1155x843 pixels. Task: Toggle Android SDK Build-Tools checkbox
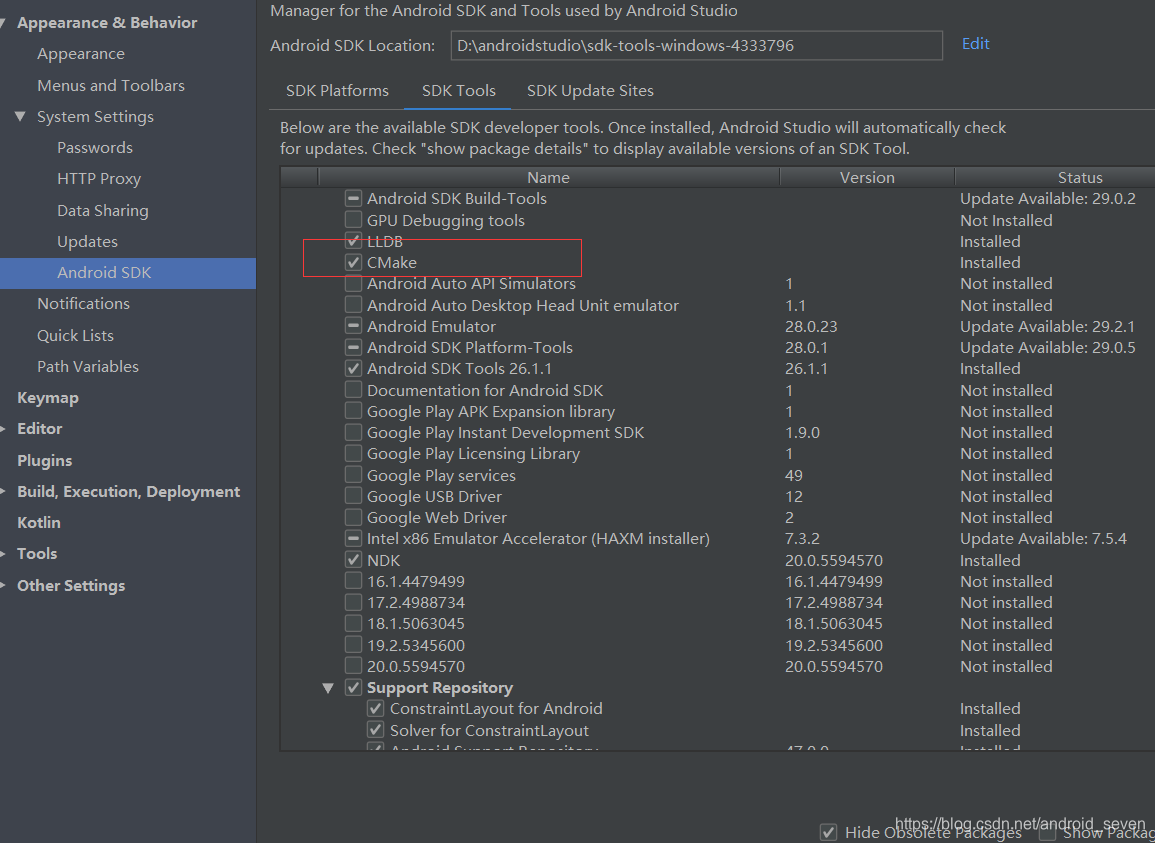click(354, 198)
